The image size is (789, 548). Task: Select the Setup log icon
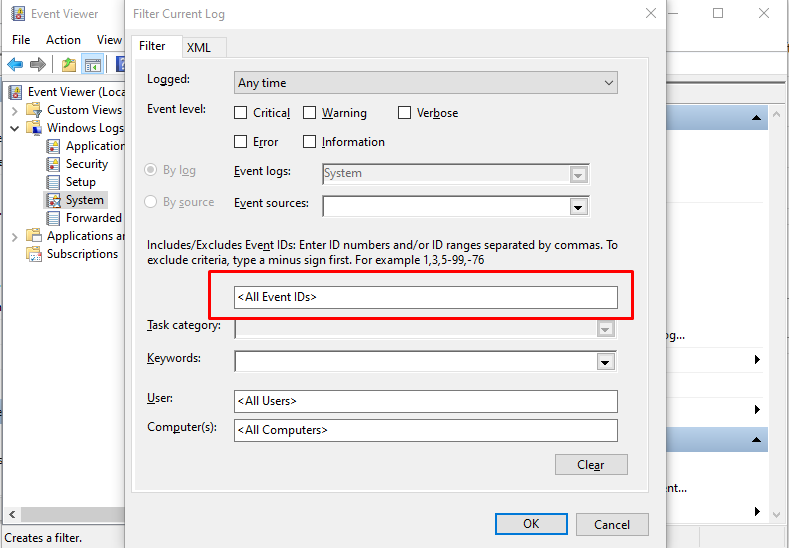click(x=55, y=182)
